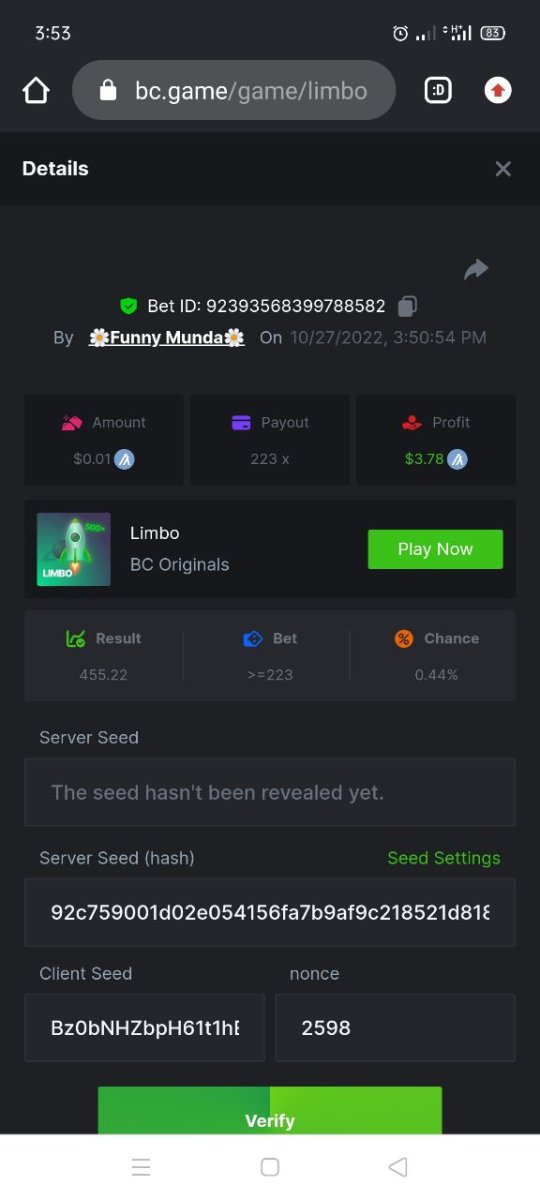Image resolution: width=540 pixels, height=1200 pixels.
Task: Tap the red upload arrow icon
Action: click(x=498, y=91)
